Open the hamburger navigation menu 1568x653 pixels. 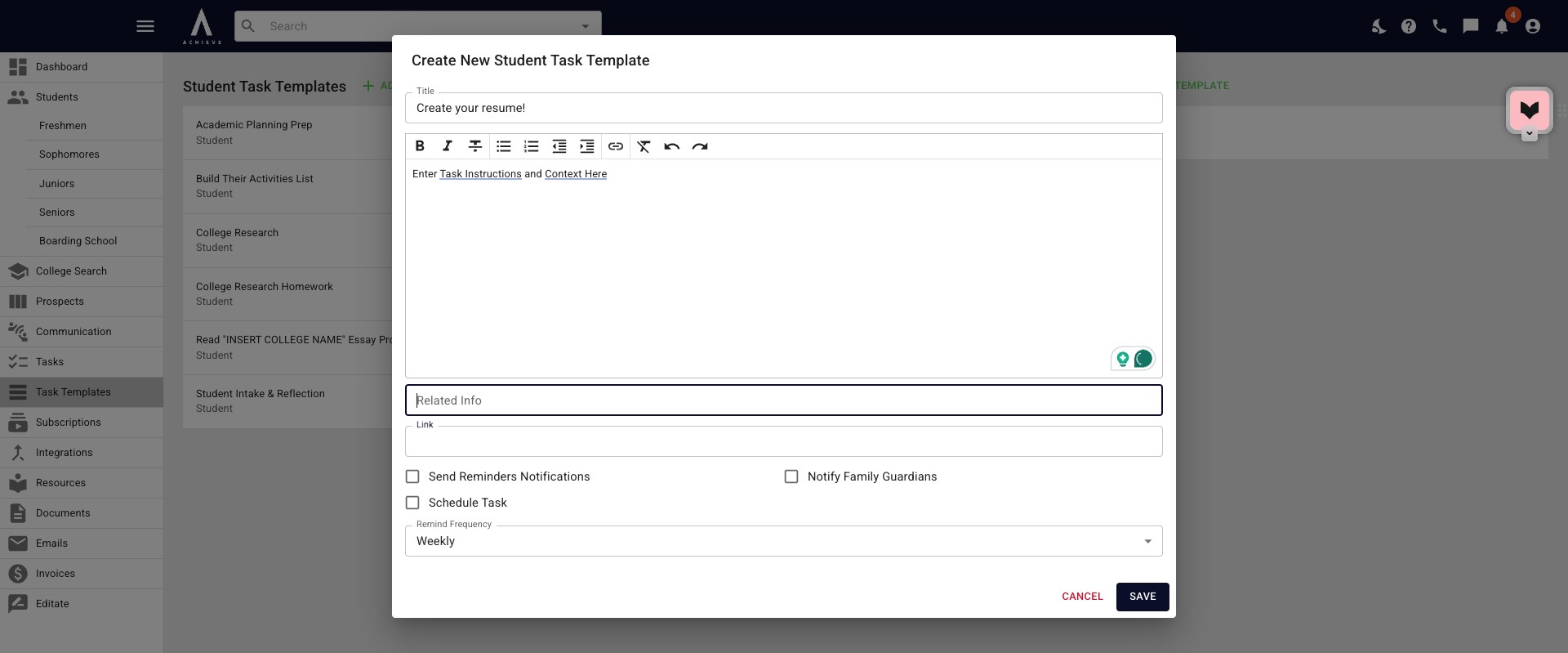(145, 26)
